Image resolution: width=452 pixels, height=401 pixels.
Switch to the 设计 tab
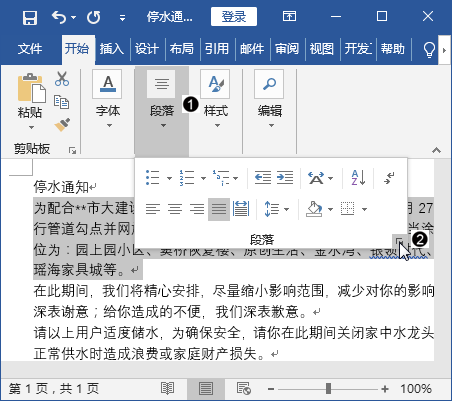coord(147,49)
